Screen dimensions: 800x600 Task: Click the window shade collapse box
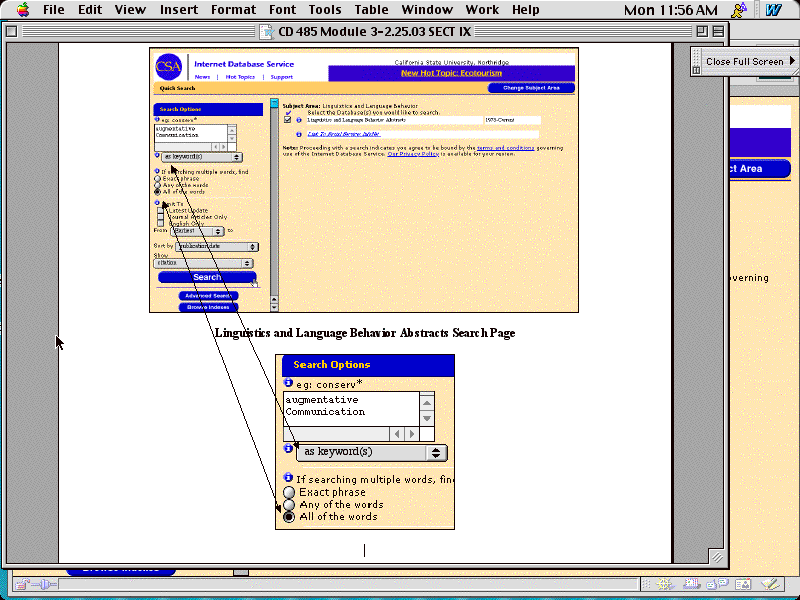coord(718,31)
